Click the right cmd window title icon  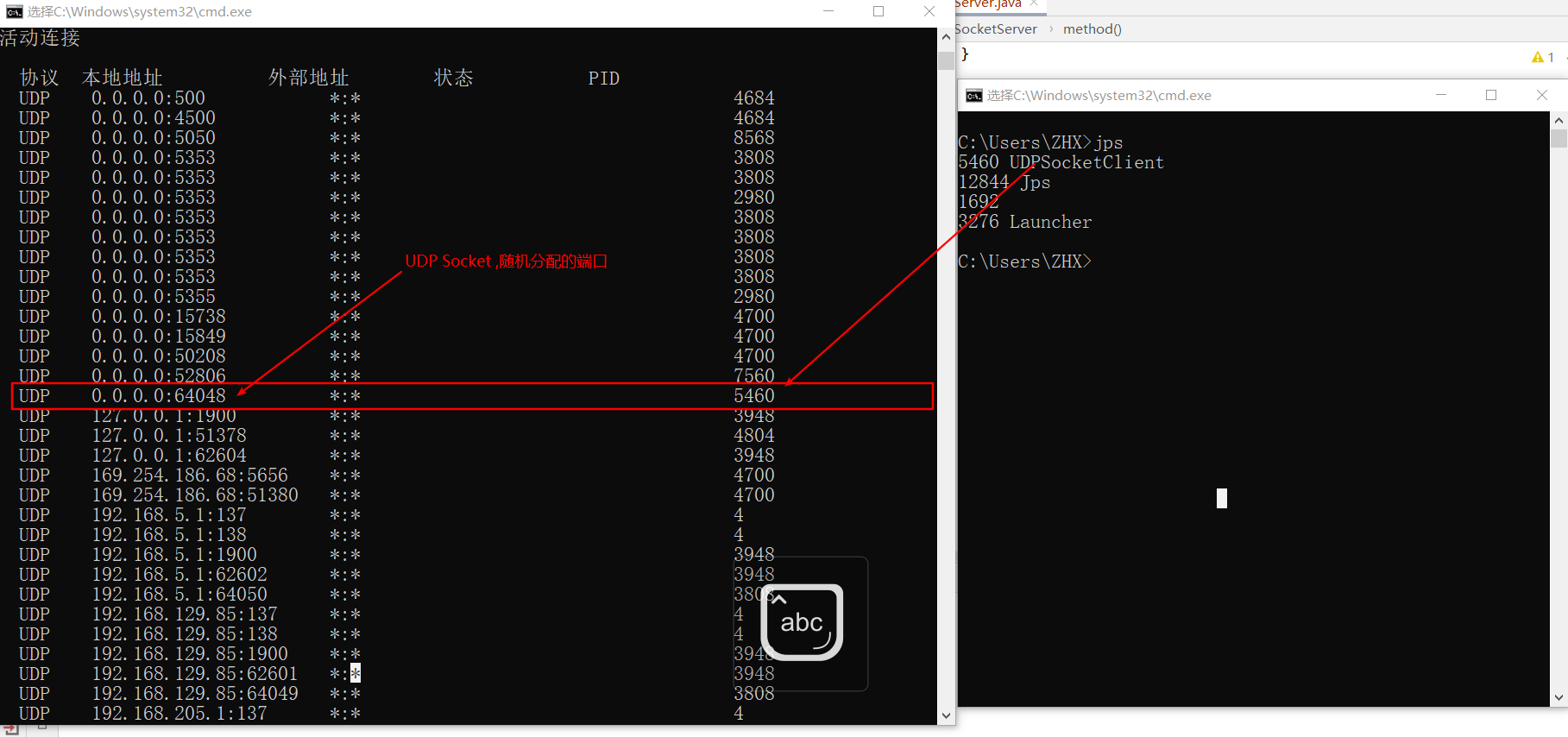coord(974,95)
